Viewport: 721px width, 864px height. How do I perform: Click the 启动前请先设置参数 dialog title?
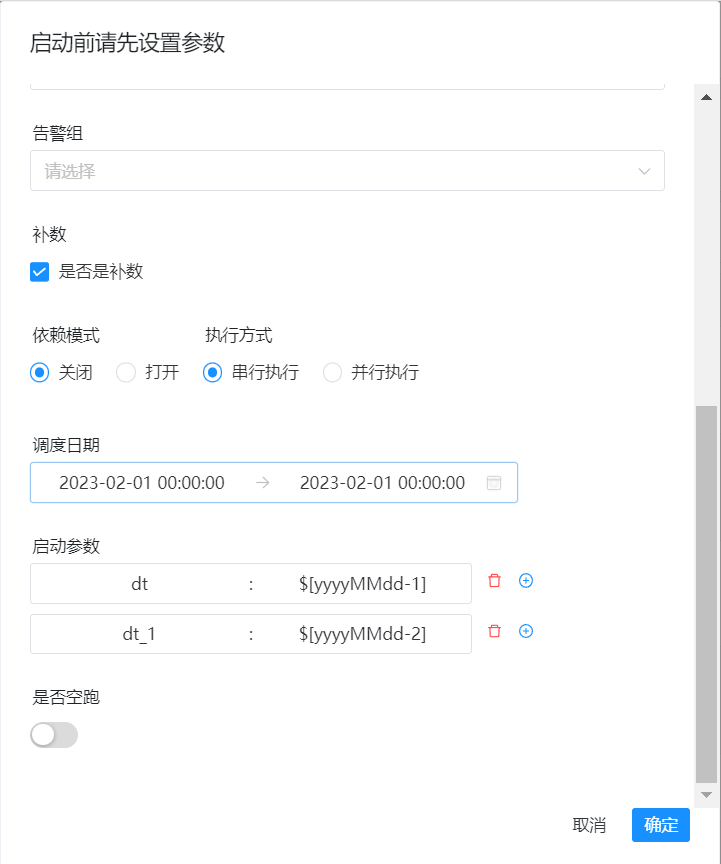point(127,42)
